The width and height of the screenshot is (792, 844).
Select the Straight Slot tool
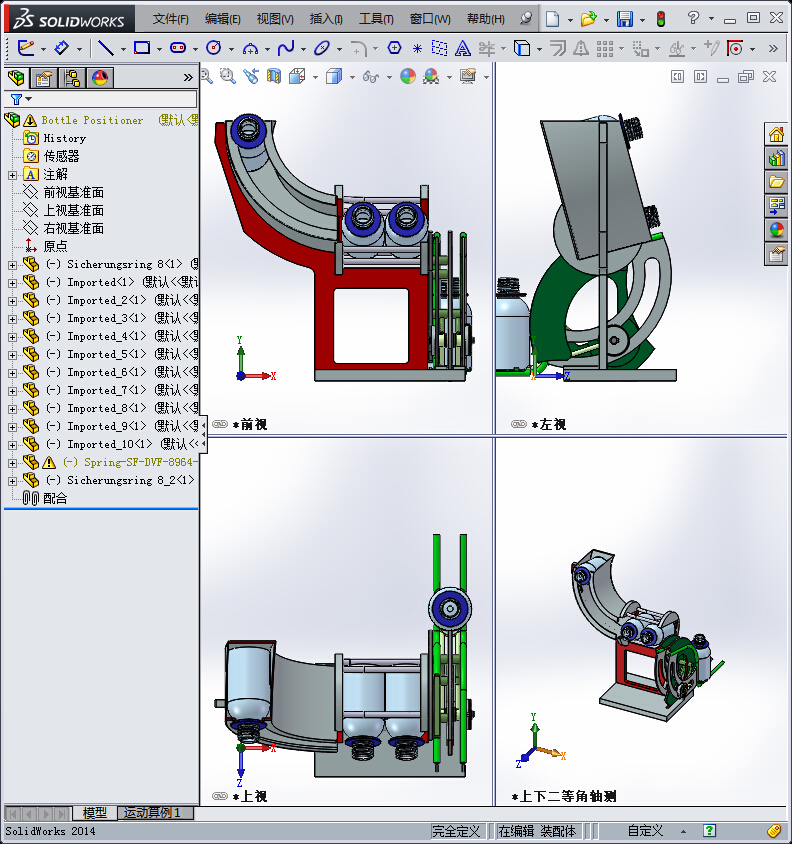(178, 48)
